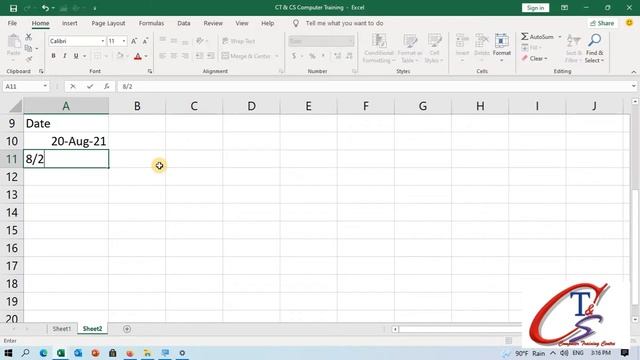Click the Save icon in title bar
The image size is (640, 360).
(x=13, y=8)
